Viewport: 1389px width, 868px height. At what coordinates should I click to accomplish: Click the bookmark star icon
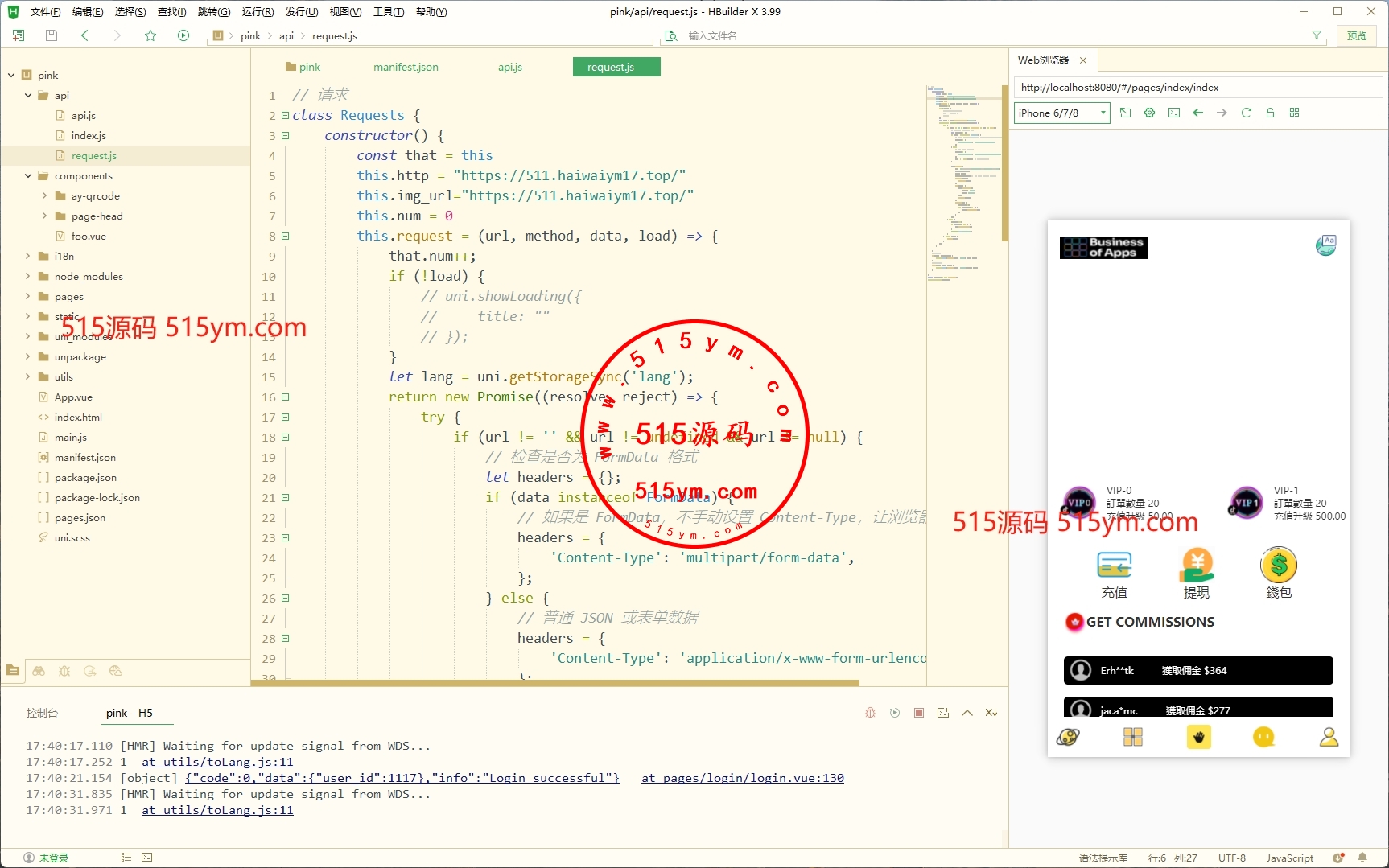[x=150, y=35]
